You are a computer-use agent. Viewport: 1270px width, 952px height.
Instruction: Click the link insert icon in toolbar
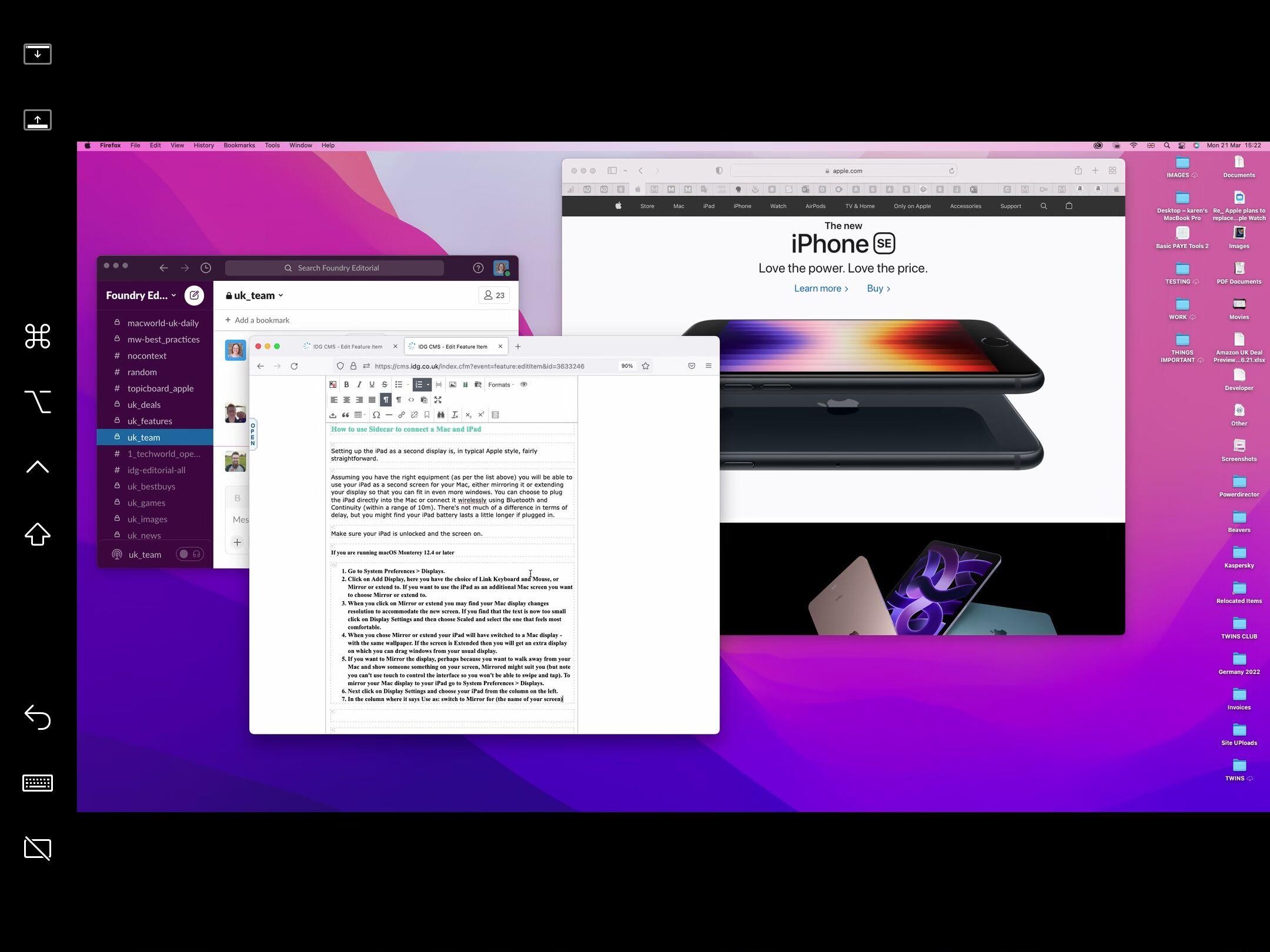(x=401, y=414)
